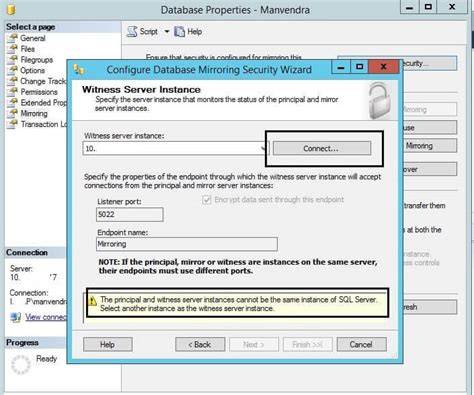The image size is (474, 395).
Task: Go to previous step with Back button
Action: [x=200, y=344]
